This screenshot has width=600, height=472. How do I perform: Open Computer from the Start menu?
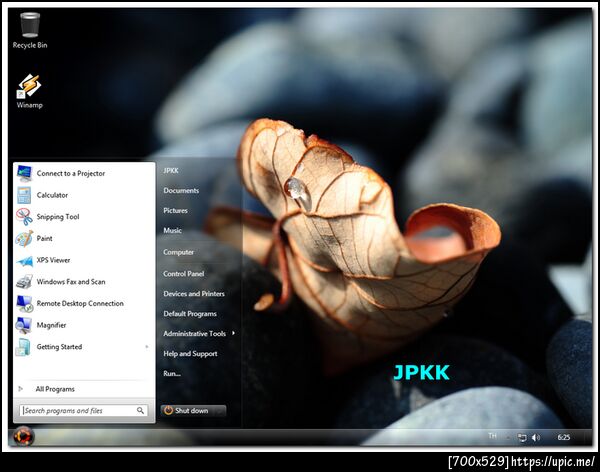tap(178, 252)
